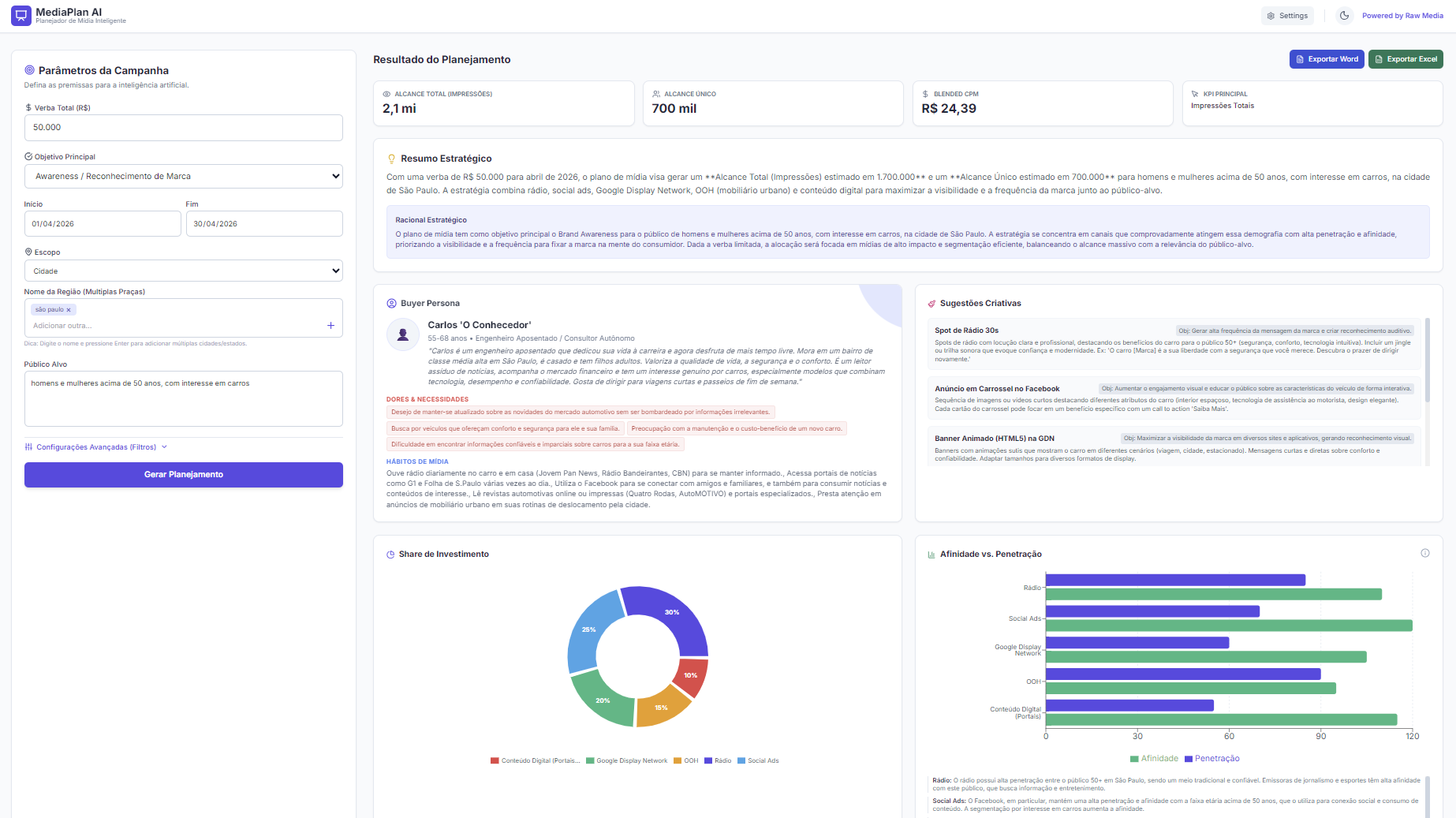Open Settings from the top bar

(x=1287, y=16)
